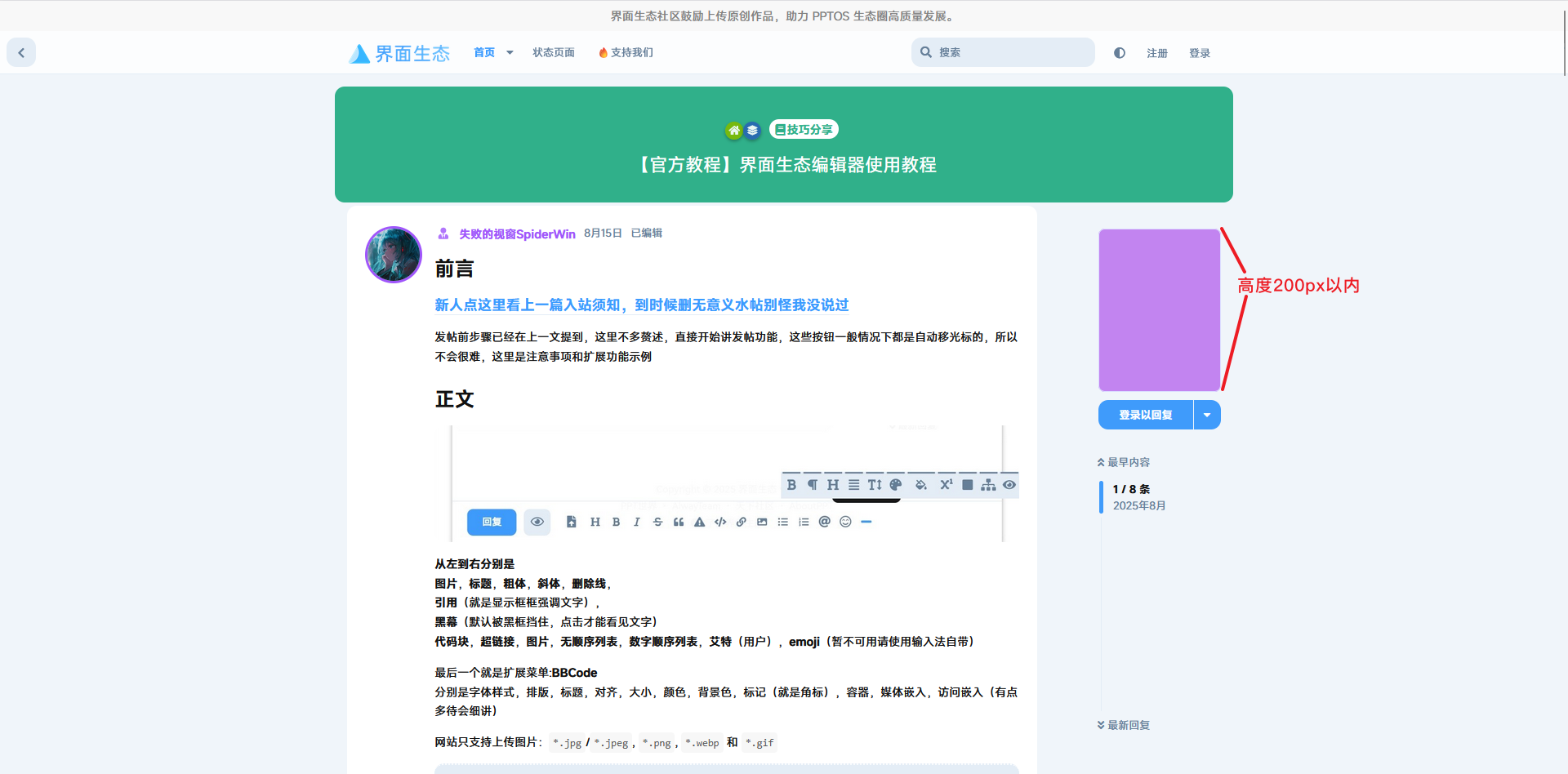The image size is (1568, 774).
Task: Click the search magnifier icon
Action: [x=926, y=52]
